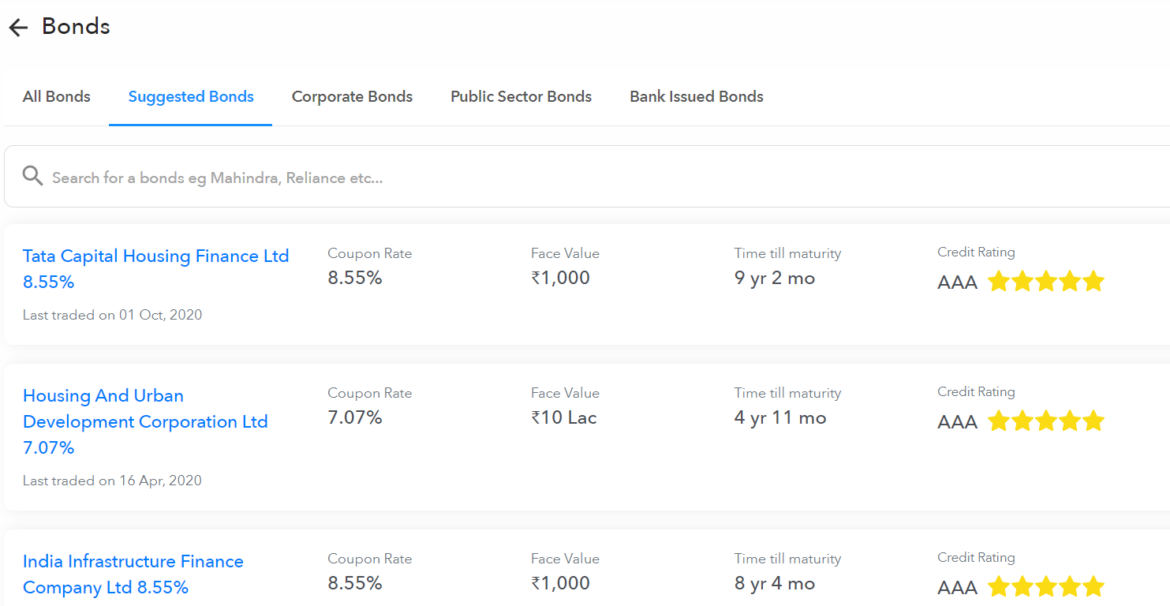The image size is (1170, 606).
Task: Click the bond search input field
Action: (x=400, y=176)
